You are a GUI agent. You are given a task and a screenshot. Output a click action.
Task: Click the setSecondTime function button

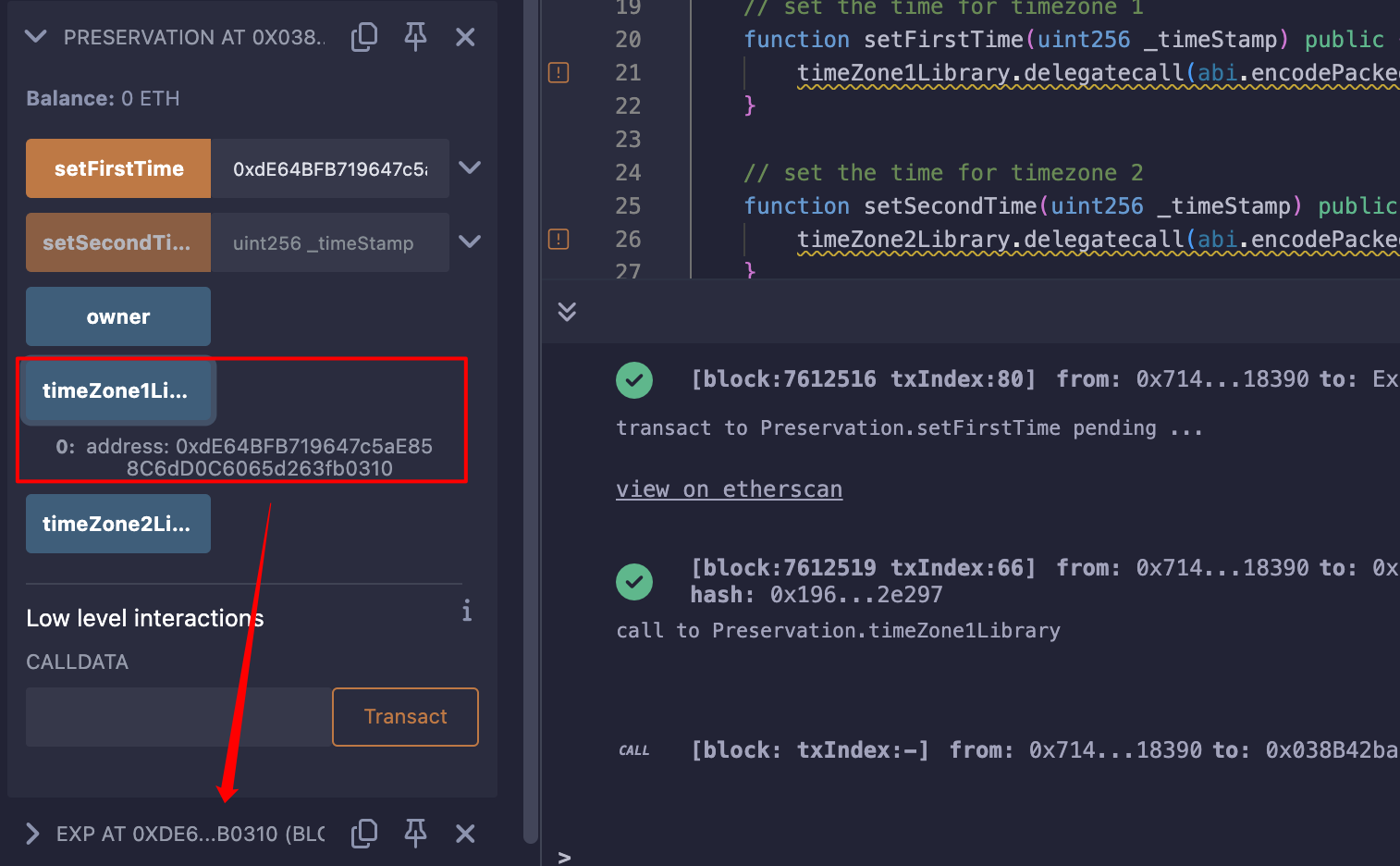pos(118,242)
